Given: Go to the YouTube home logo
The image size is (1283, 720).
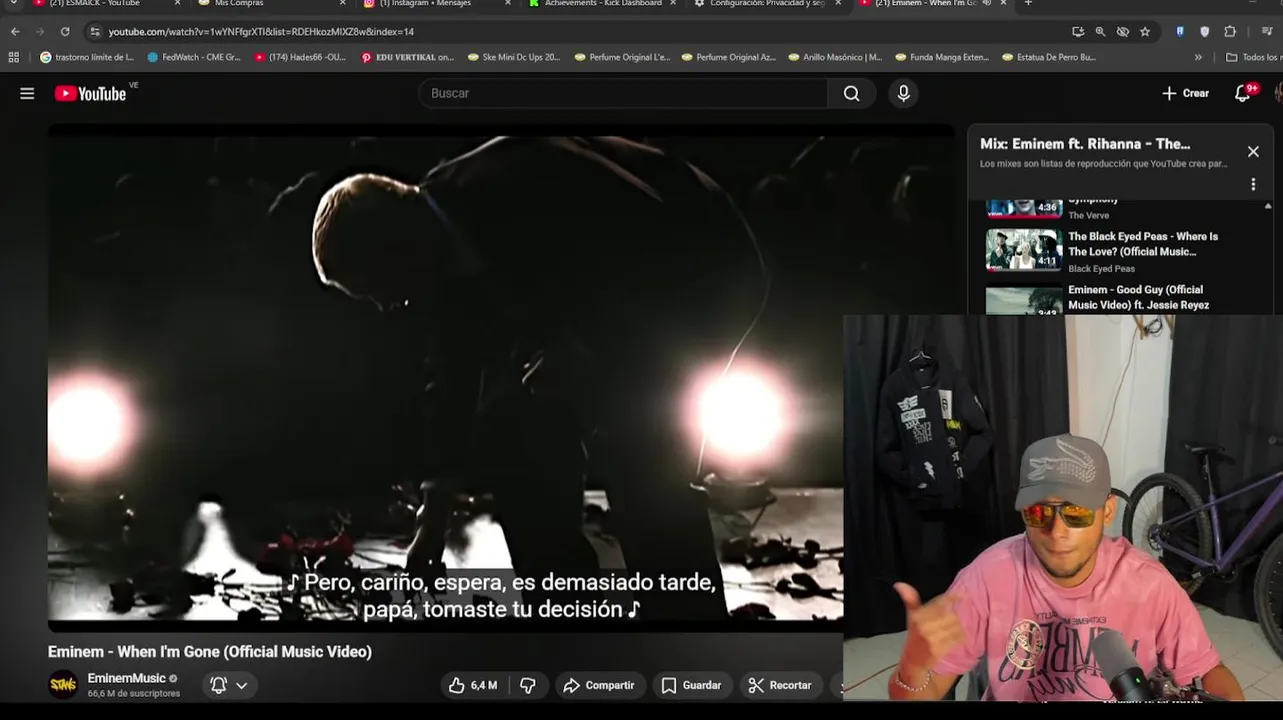Looking at the screenshot, I should [x=90, y=93].
